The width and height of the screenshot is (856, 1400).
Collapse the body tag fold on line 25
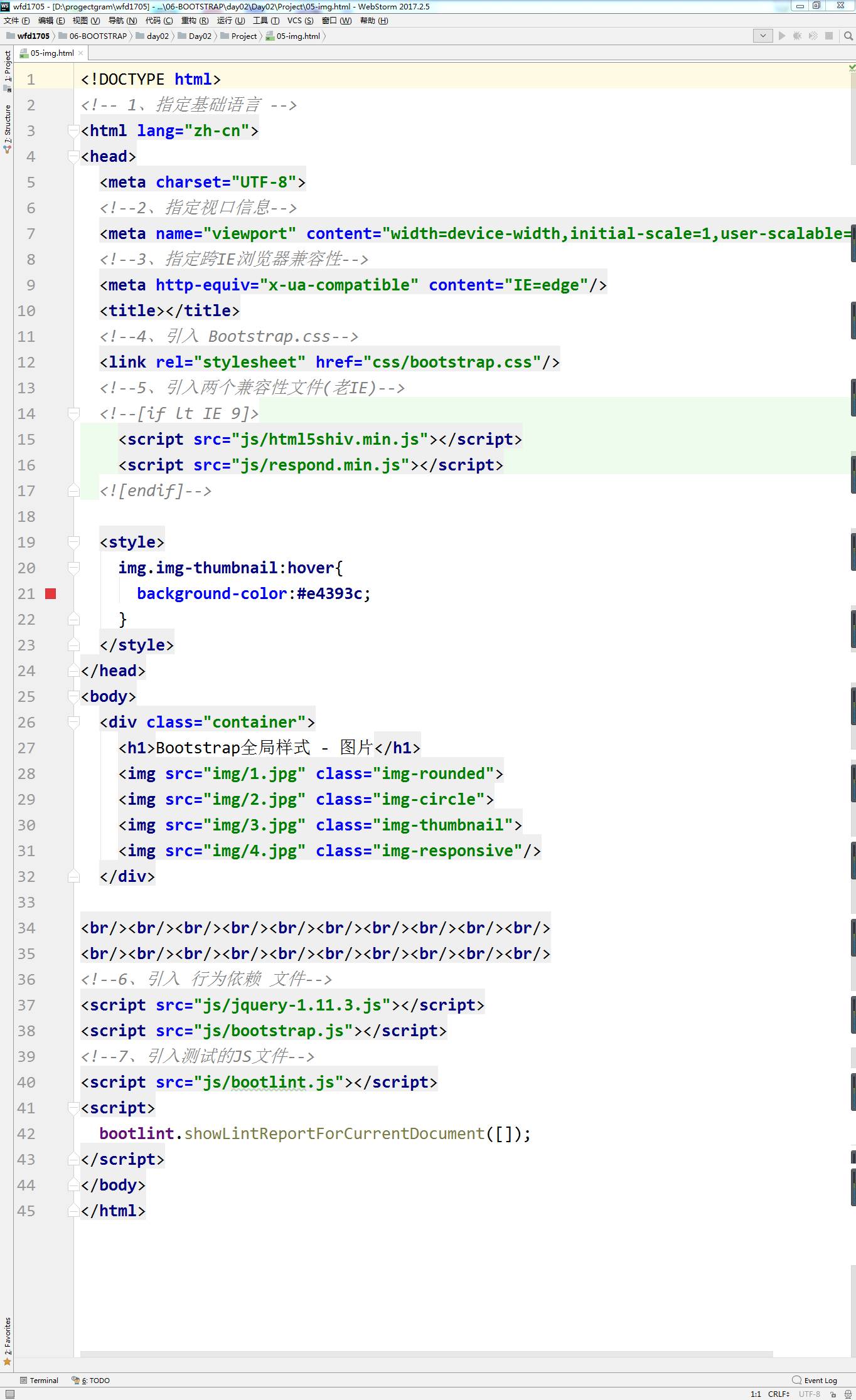(x=73, y=696)
